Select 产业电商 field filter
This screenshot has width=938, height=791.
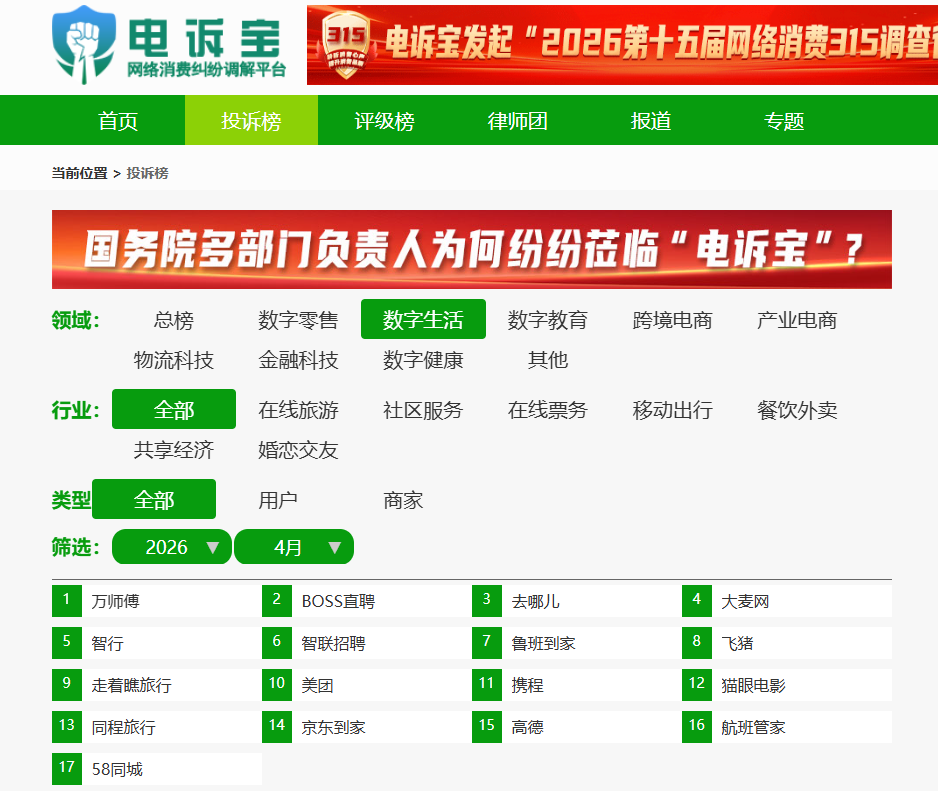tap(797, 320)
